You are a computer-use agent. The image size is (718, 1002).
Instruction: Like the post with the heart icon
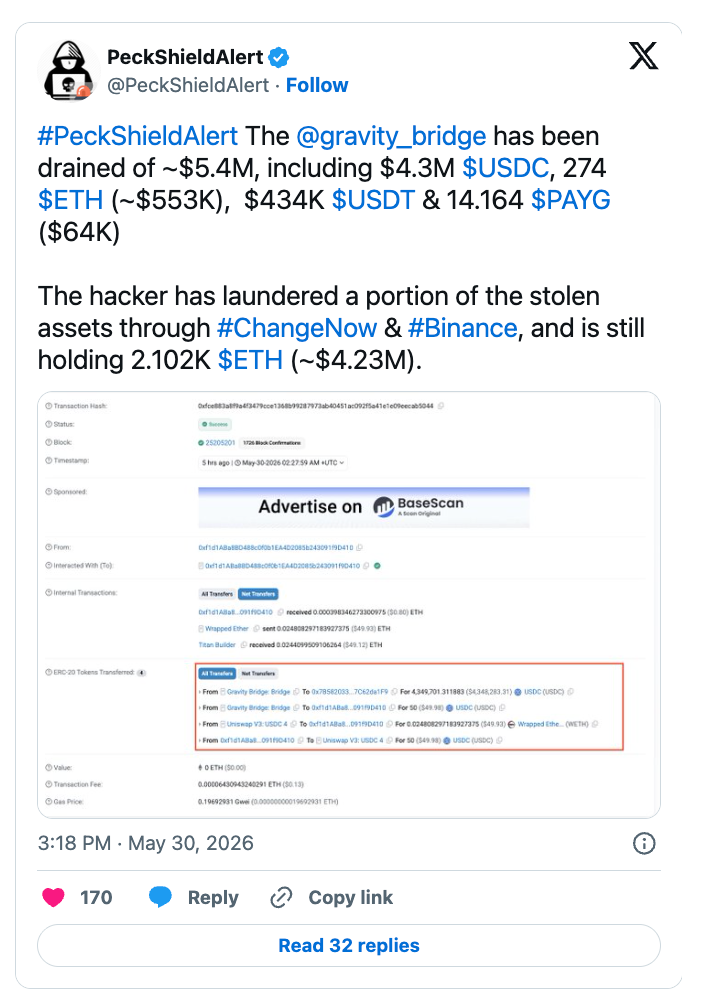[x=53, y=897]
